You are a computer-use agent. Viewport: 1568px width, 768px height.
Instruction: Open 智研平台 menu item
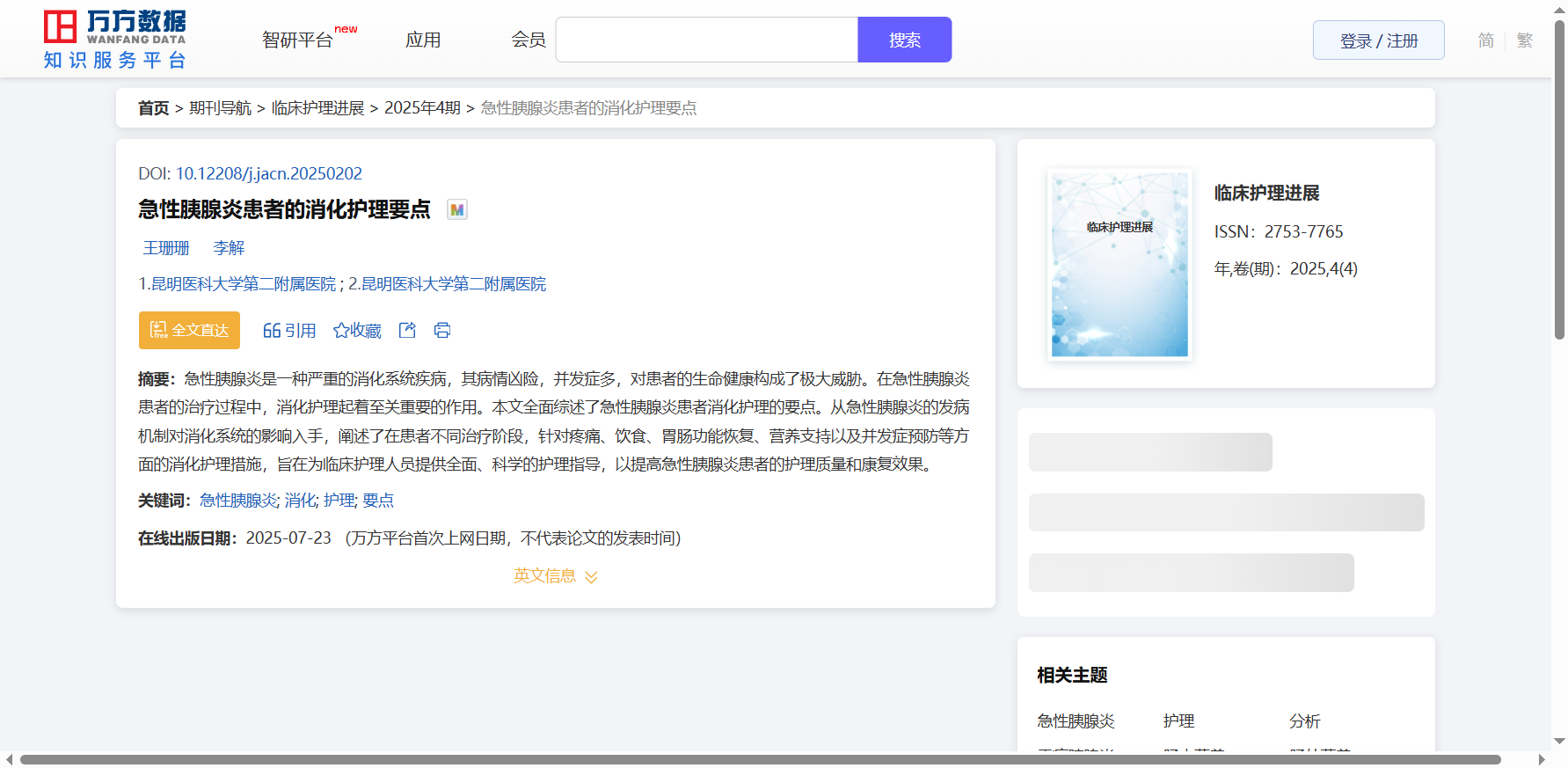coord(298,40)
